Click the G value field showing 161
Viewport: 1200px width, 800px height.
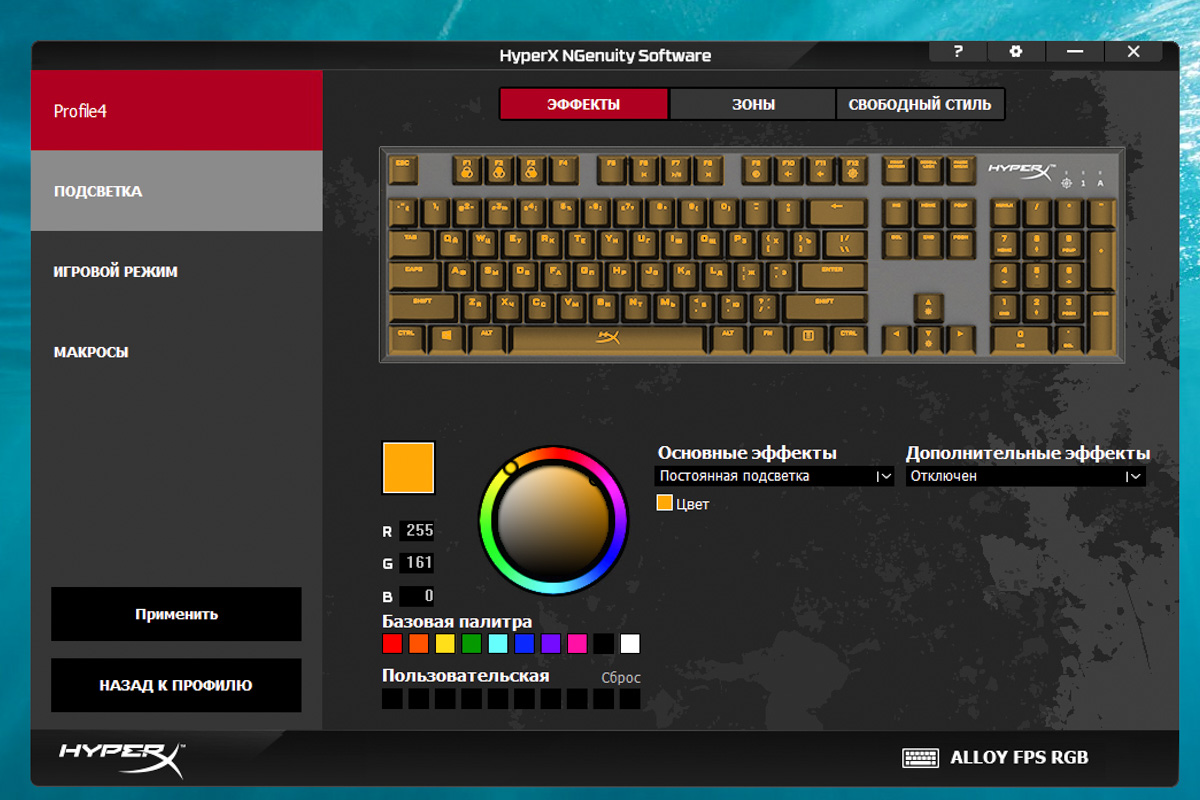[x=417, y=563]
